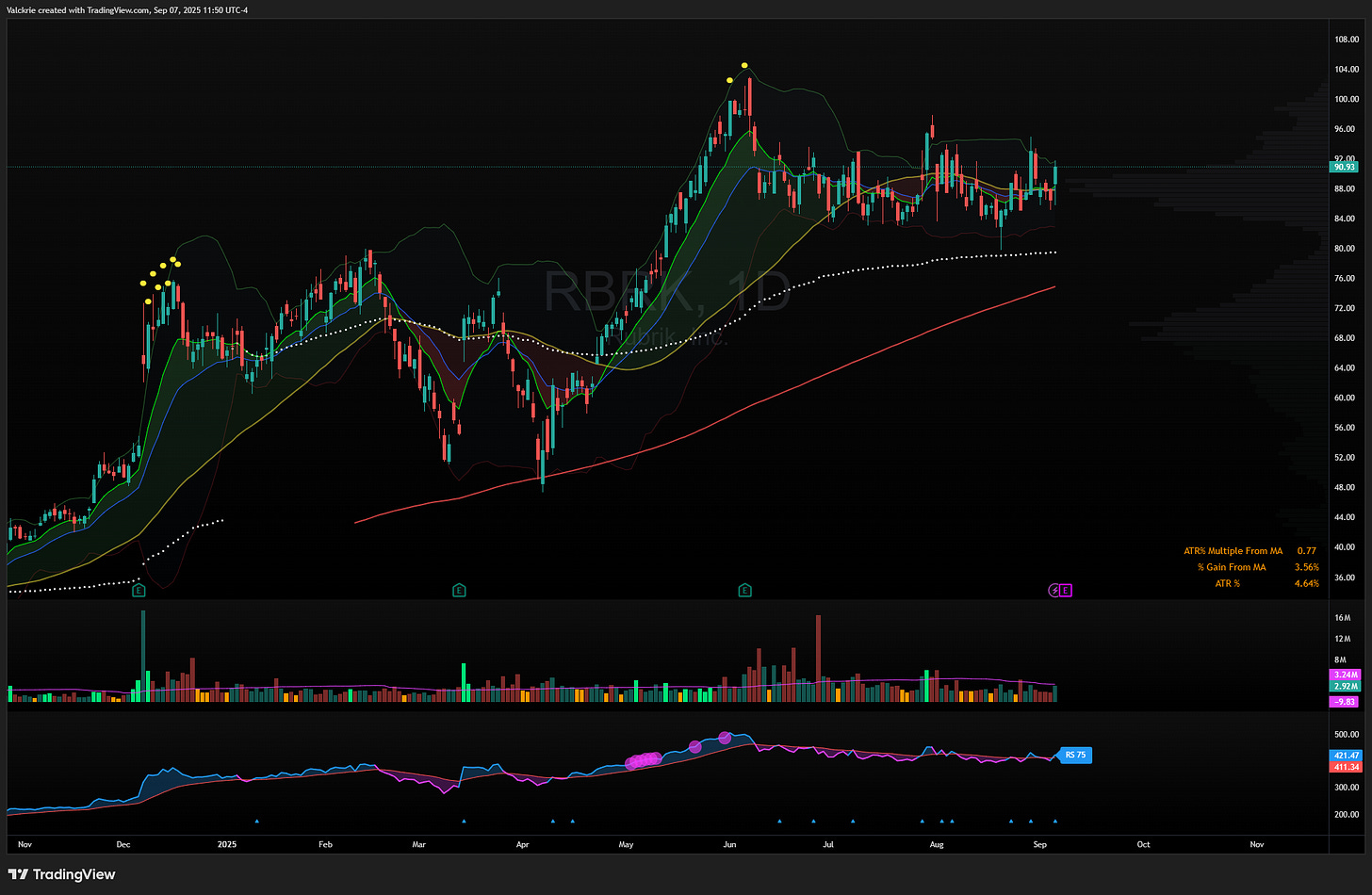1372x895 pixels.
Task: Click the 200.00 RS axis label
Action: (x=1347, y=815)
